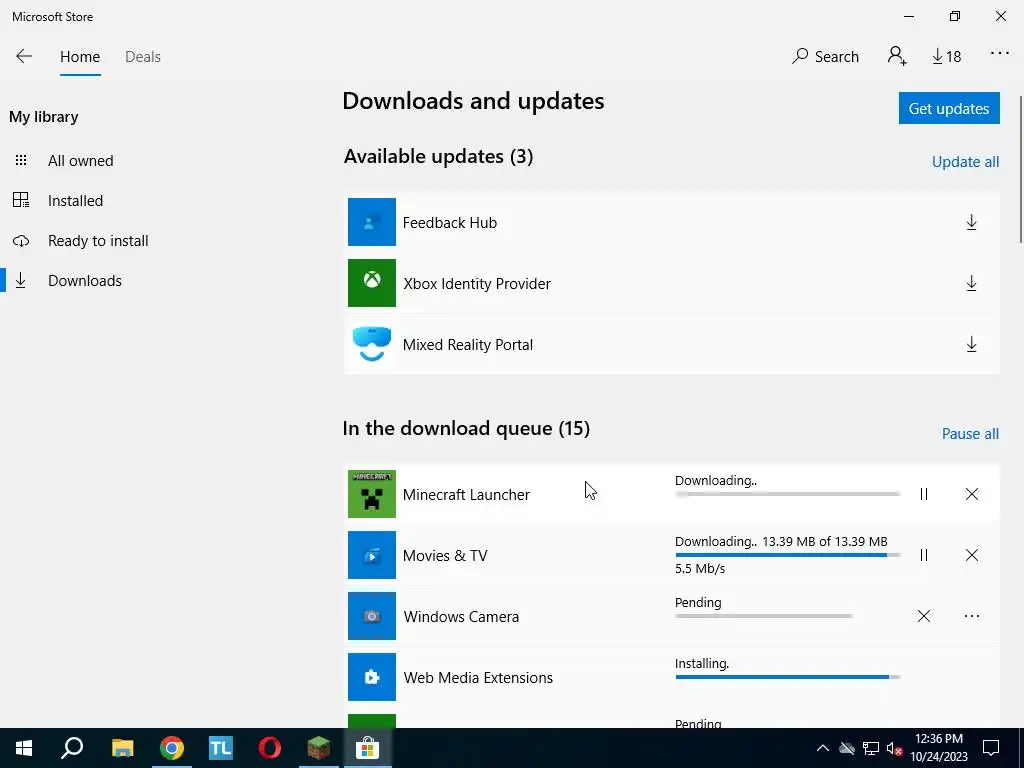Open Google Chrome from the taskbar
The width and height of the screenshot is (1024, 768).
coord(172,748)
